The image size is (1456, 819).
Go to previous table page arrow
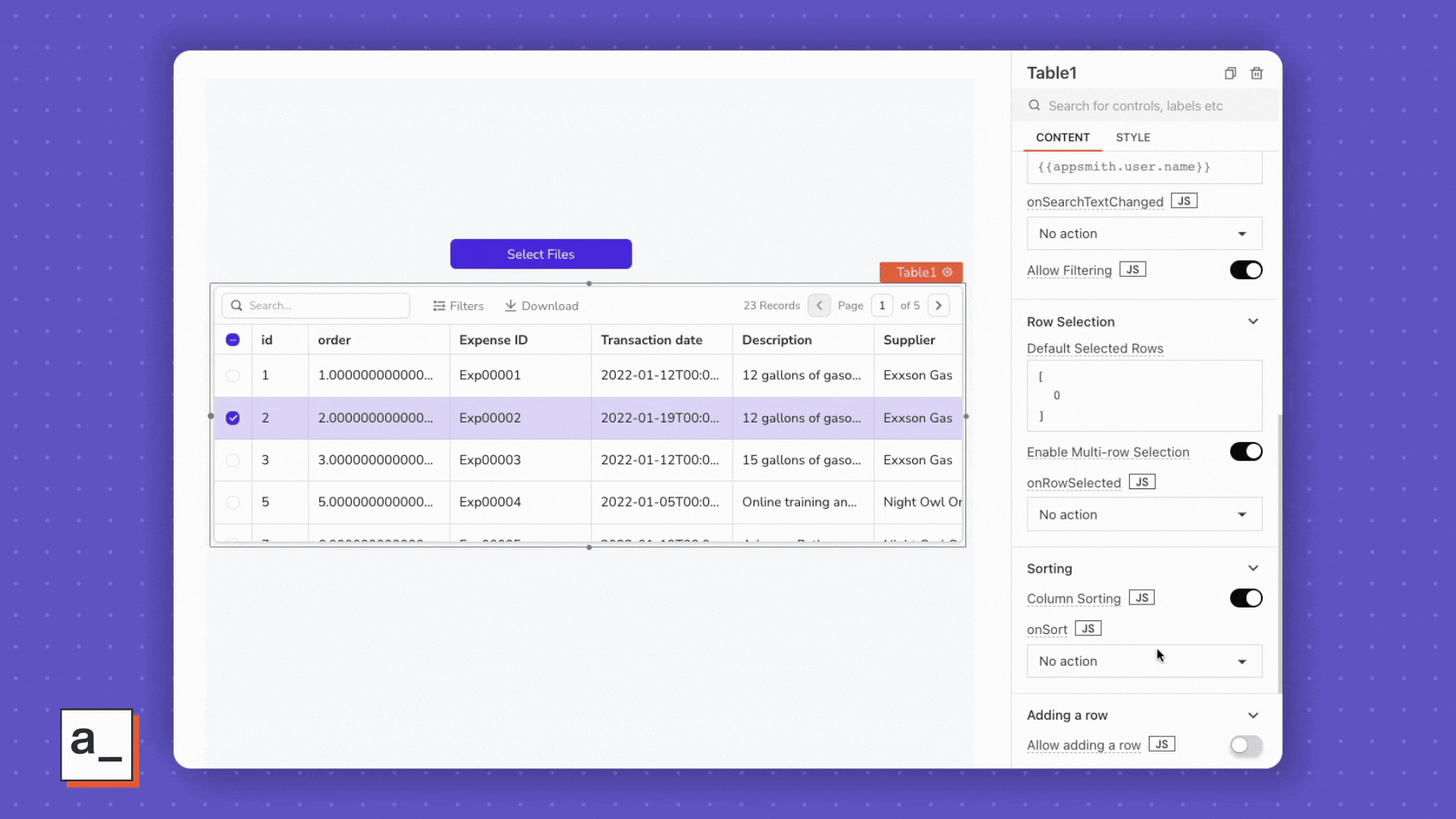[819, 306]
